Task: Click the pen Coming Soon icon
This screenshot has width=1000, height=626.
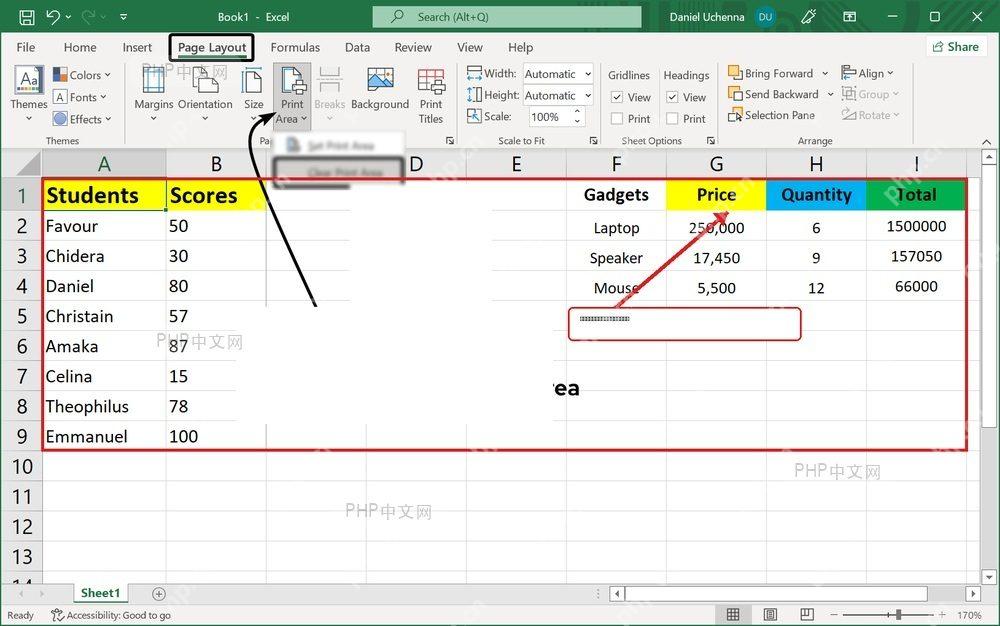Action: (x=809, y=17)
